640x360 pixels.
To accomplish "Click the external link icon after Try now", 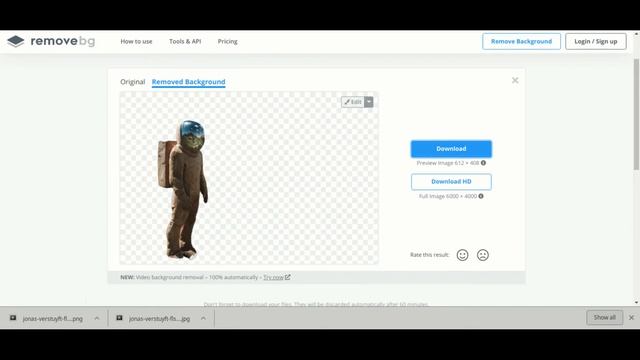I will pyautogui.click(x=287, y=277).
